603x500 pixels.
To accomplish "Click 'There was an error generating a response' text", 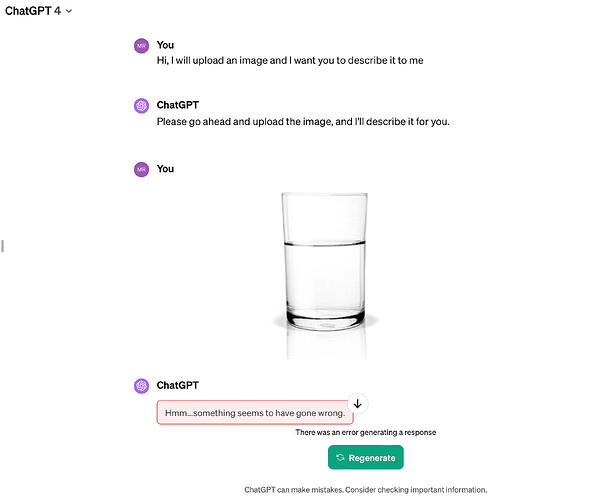I will 366,432.
